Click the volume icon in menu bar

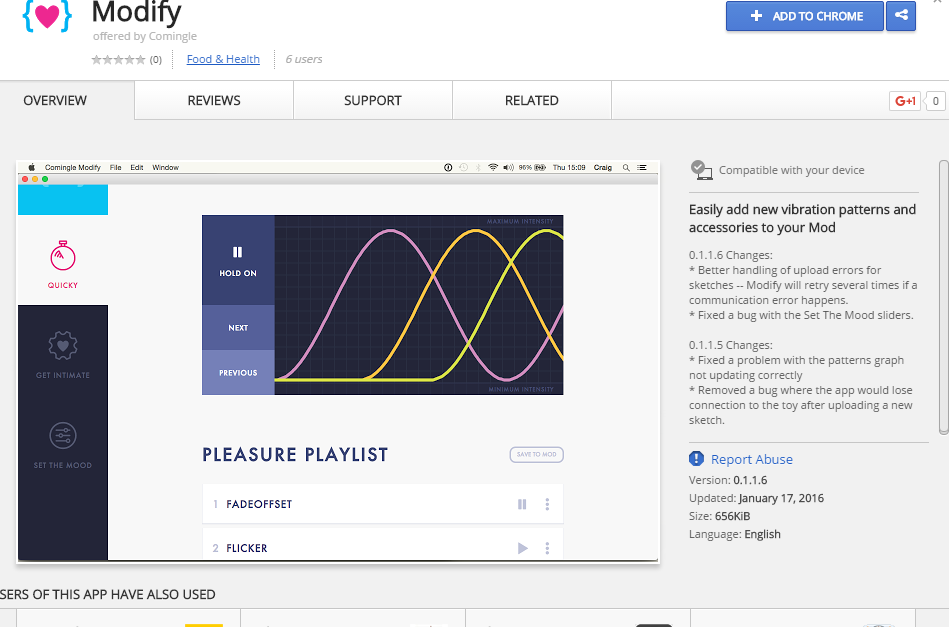pos(508,168)
